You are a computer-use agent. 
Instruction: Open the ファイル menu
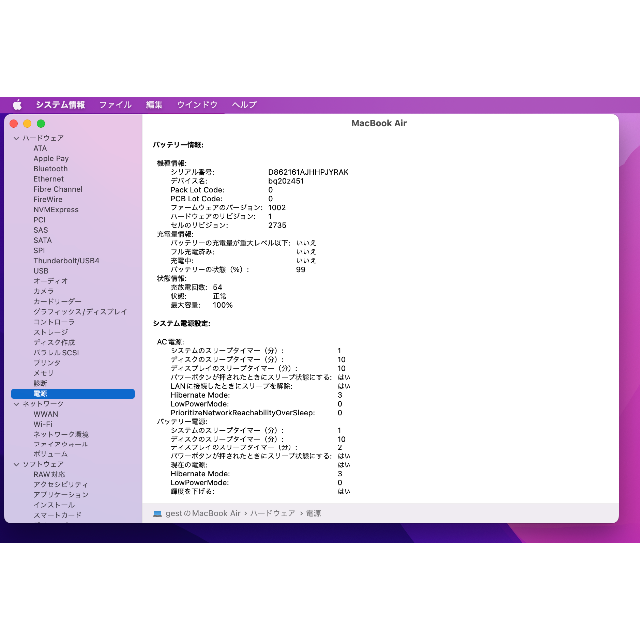click(x=116, y=105)
